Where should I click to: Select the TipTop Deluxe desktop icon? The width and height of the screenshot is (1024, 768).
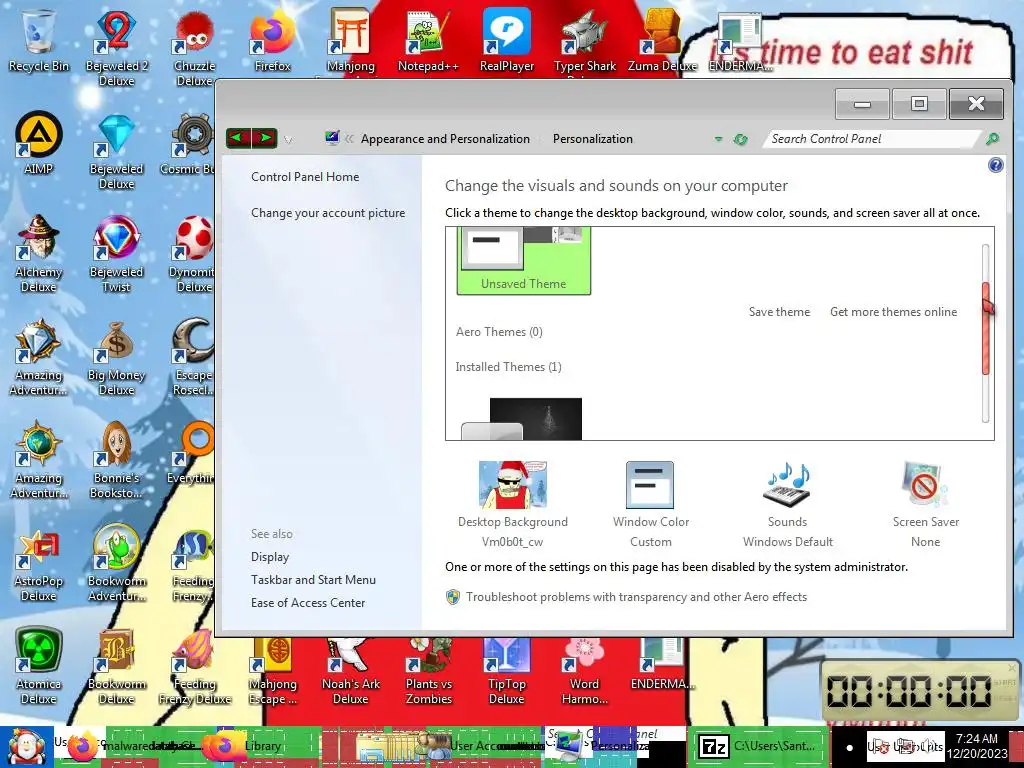click(507, 671)
